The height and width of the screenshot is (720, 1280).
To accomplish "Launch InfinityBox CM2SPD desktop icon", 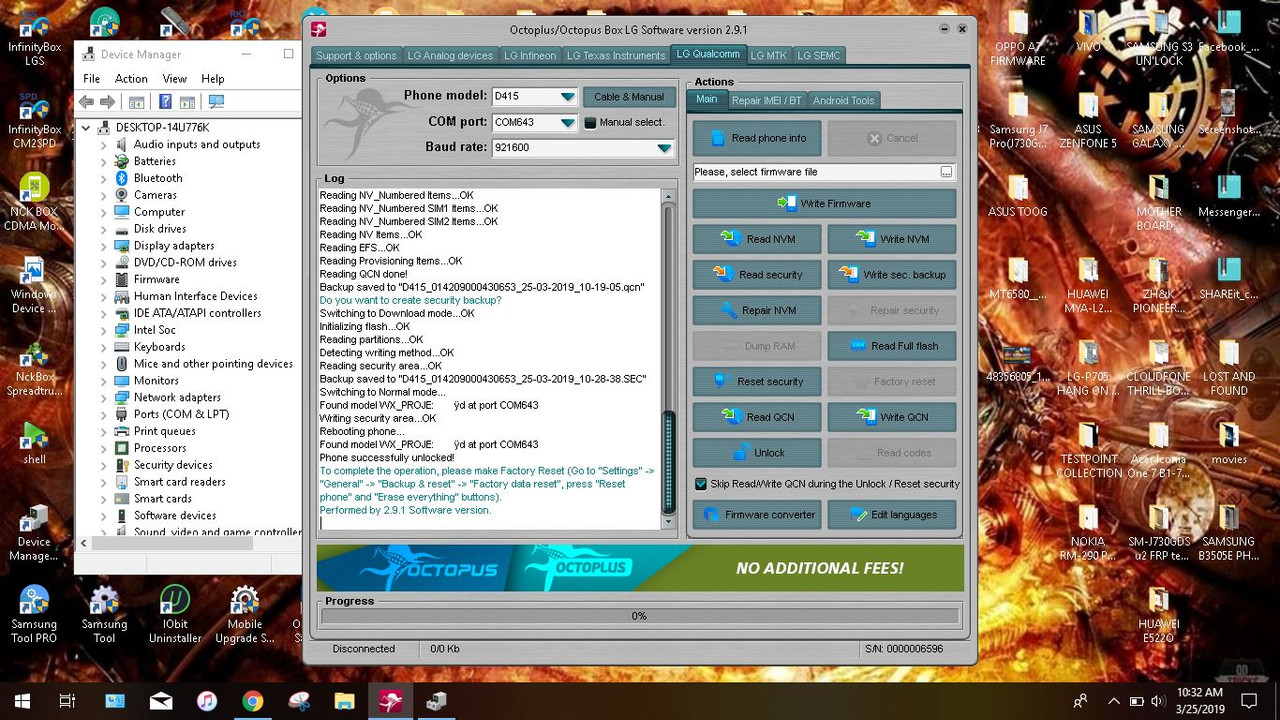I will (34, 120).
